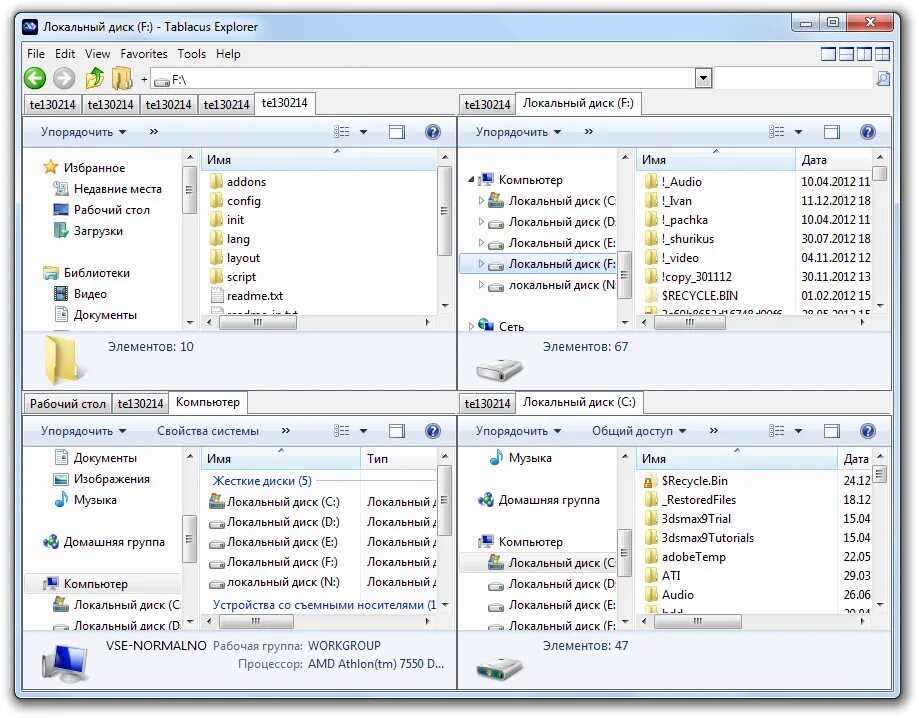Open view options arrow in top-left pane

point(363,132)
